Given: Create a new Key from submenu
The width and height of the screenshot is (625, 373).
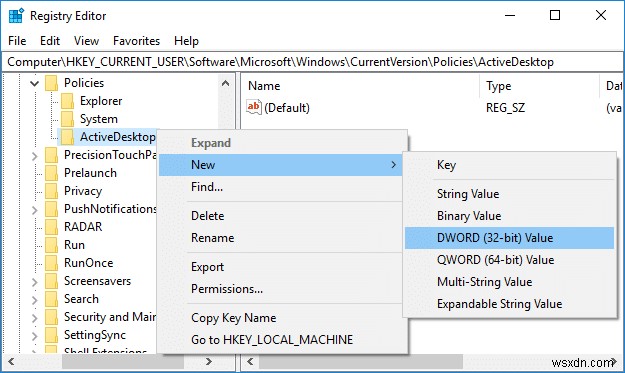Looking at the screenshot, I should [x=509, y=165].
